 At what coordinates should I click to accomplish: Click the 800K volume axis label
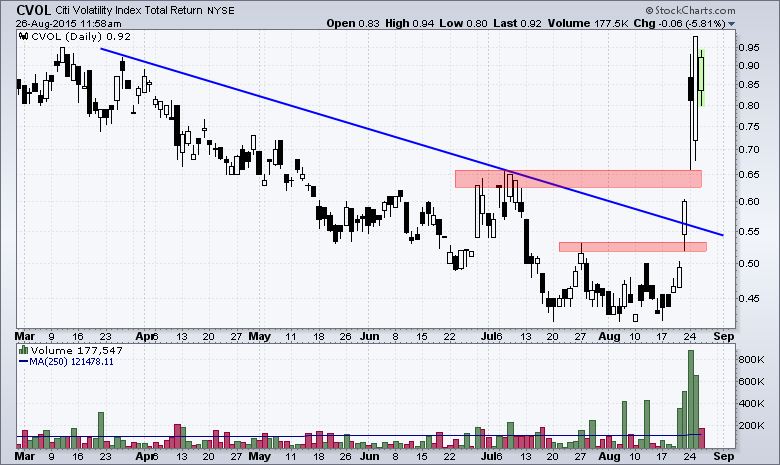click(x=751, y=360)
